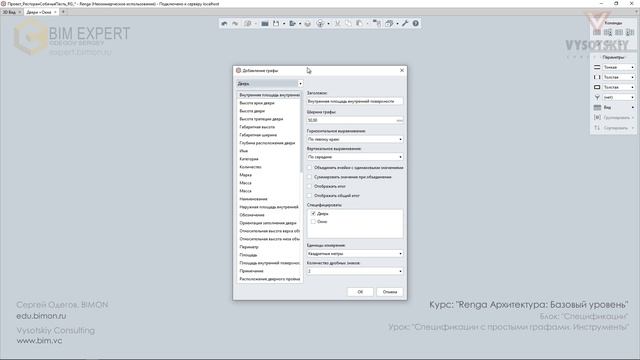Image resolution: width=640 pixels, height=360 pixels.
Task: Open the decimal places dropdown
Action: coord(355,271)
